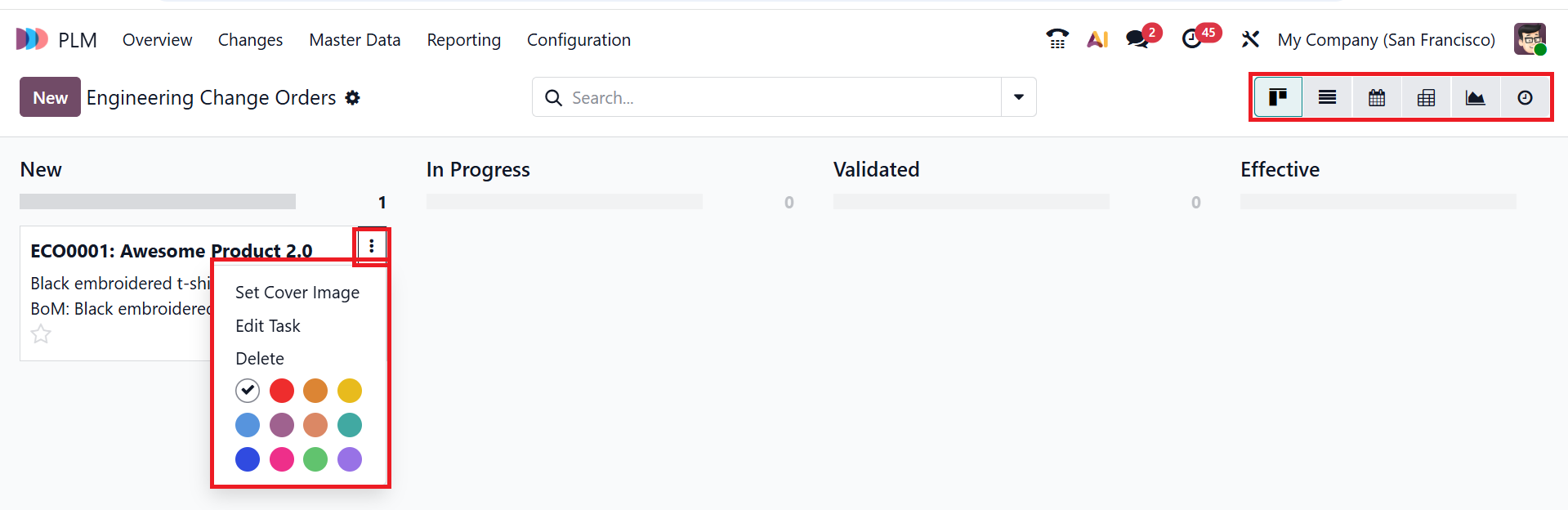Switch to the pivot table view
Screen dimensions: 1568x510
[x=1426, y=98]
